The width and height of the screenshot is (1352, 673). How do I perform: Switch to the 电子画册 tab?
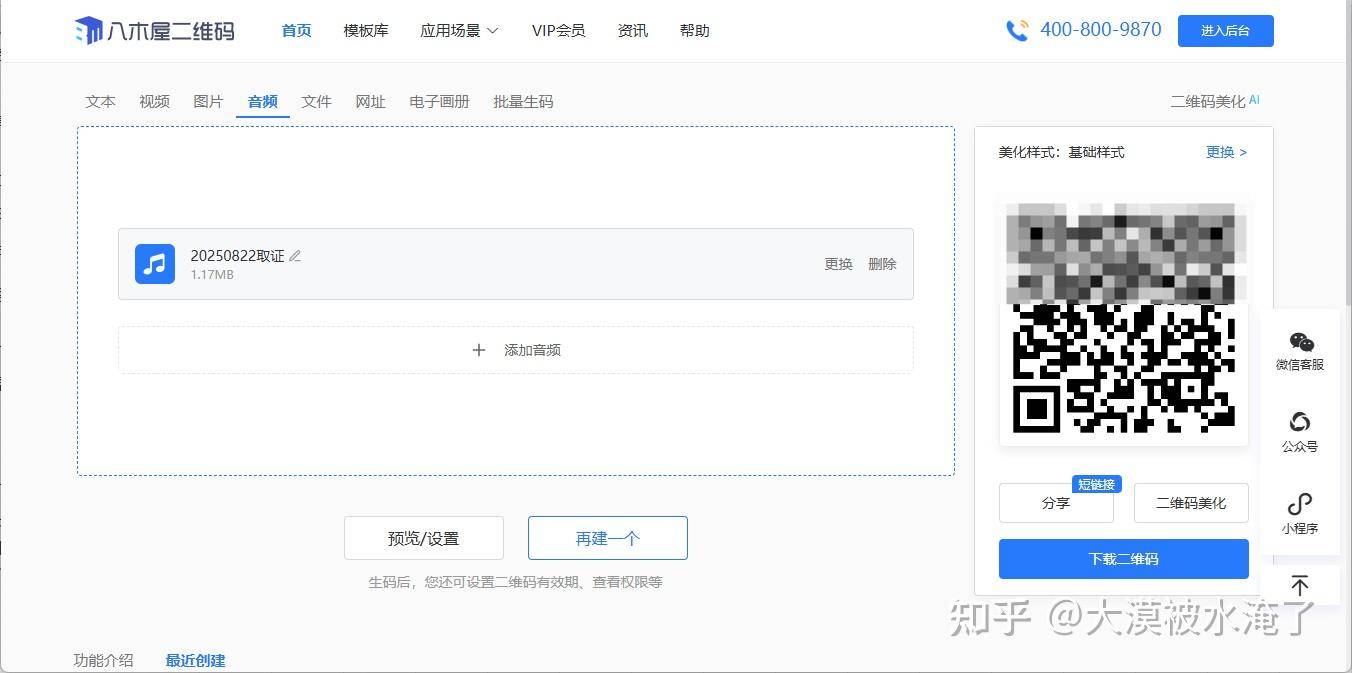(x=440, y=101)
